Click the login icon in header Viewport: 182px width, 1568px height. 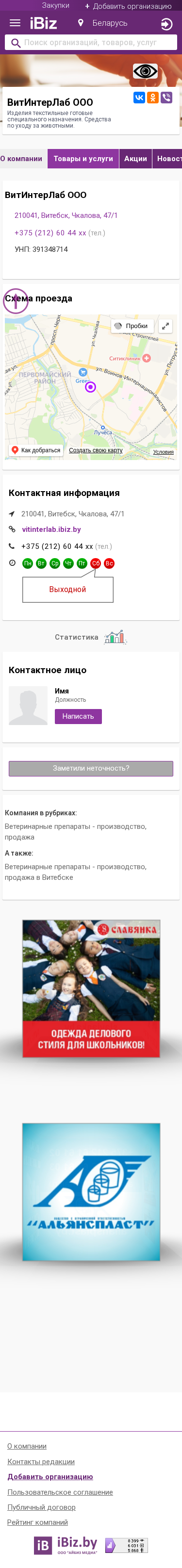click(x=166, y=24)
